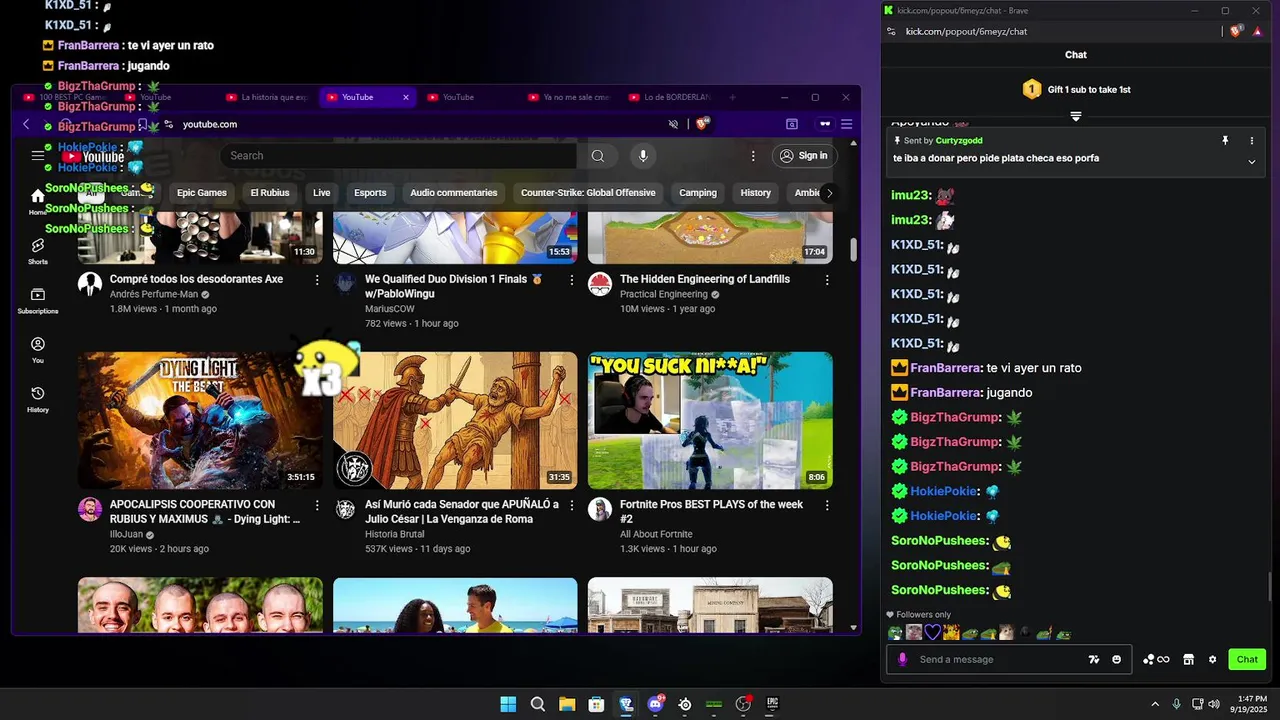Click pin icon on pinned chat message
Image resolution: width=1280 pixels, height=720 pixels.
1225,141
